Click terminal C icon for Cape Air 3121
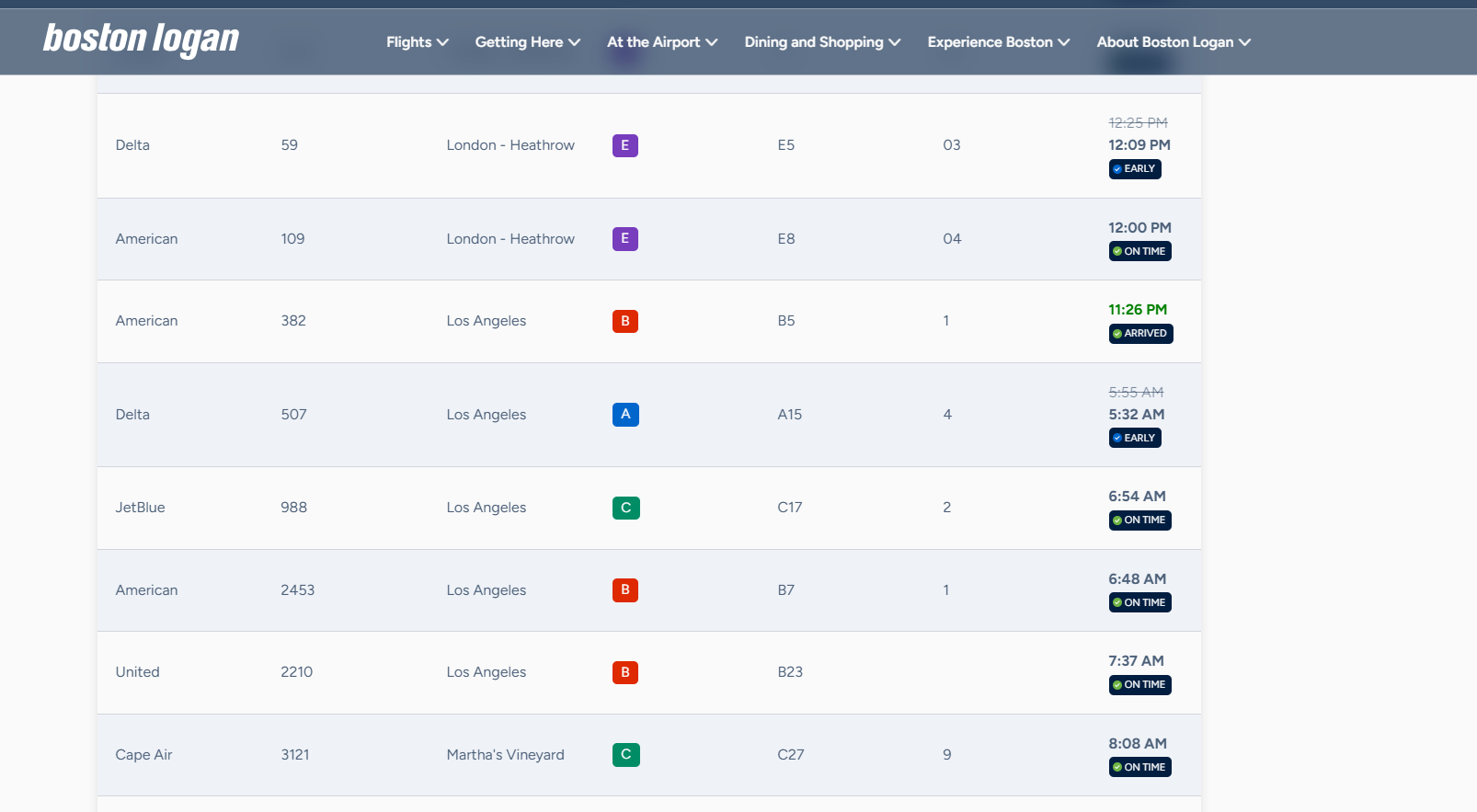 click(626, 755)
